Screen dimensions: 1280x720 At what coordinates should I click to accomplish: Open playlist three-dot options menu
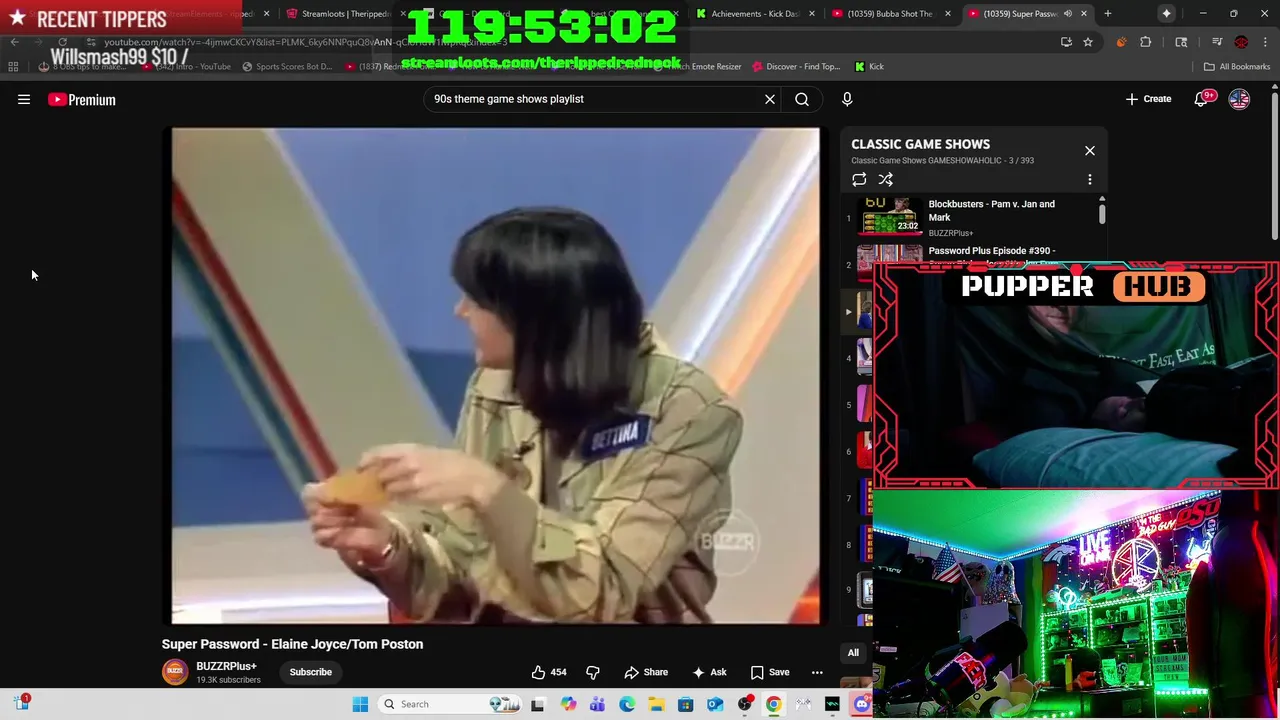click(x=1090, y=180)
